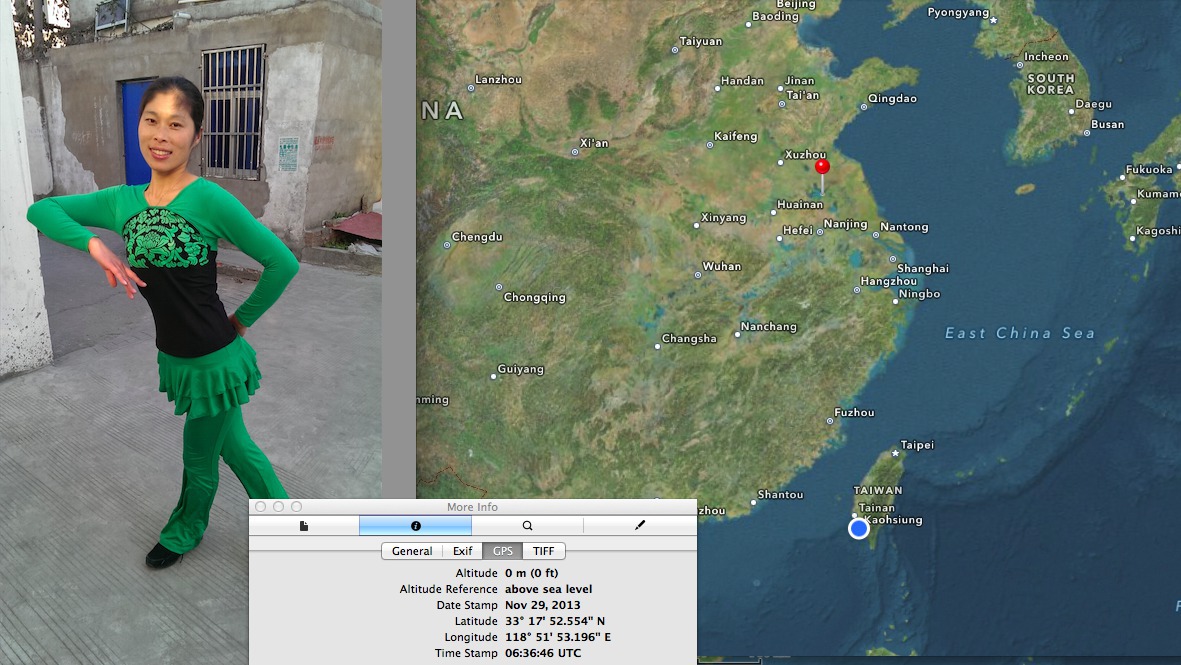
Task: Click the 'above sea level' value
Action: coord(548,589)
